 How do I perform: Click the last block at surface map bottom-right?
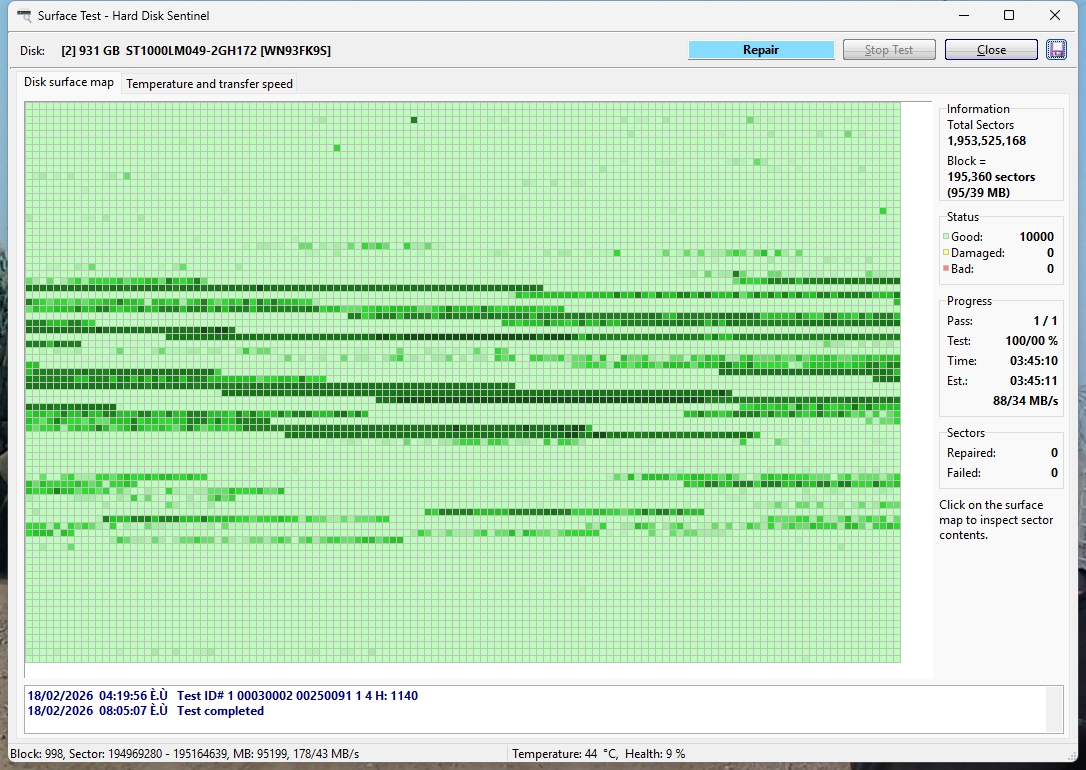[x=895, y=657]
